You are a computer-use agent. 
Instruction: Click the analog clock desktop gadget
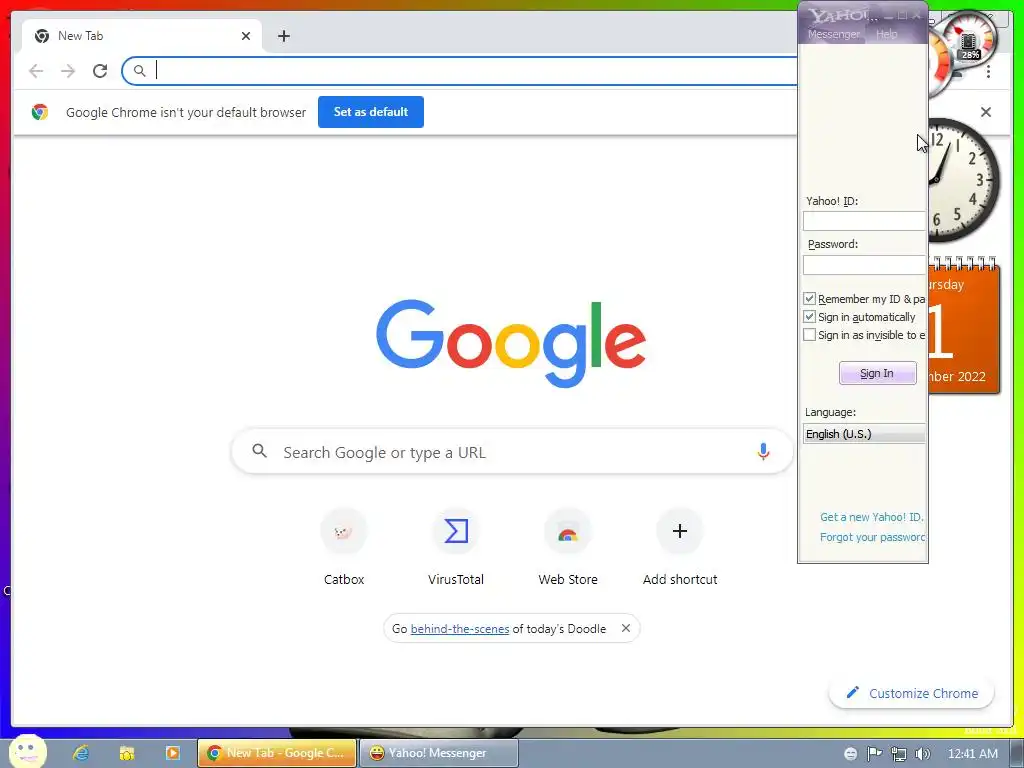click(x=964, y=180)
